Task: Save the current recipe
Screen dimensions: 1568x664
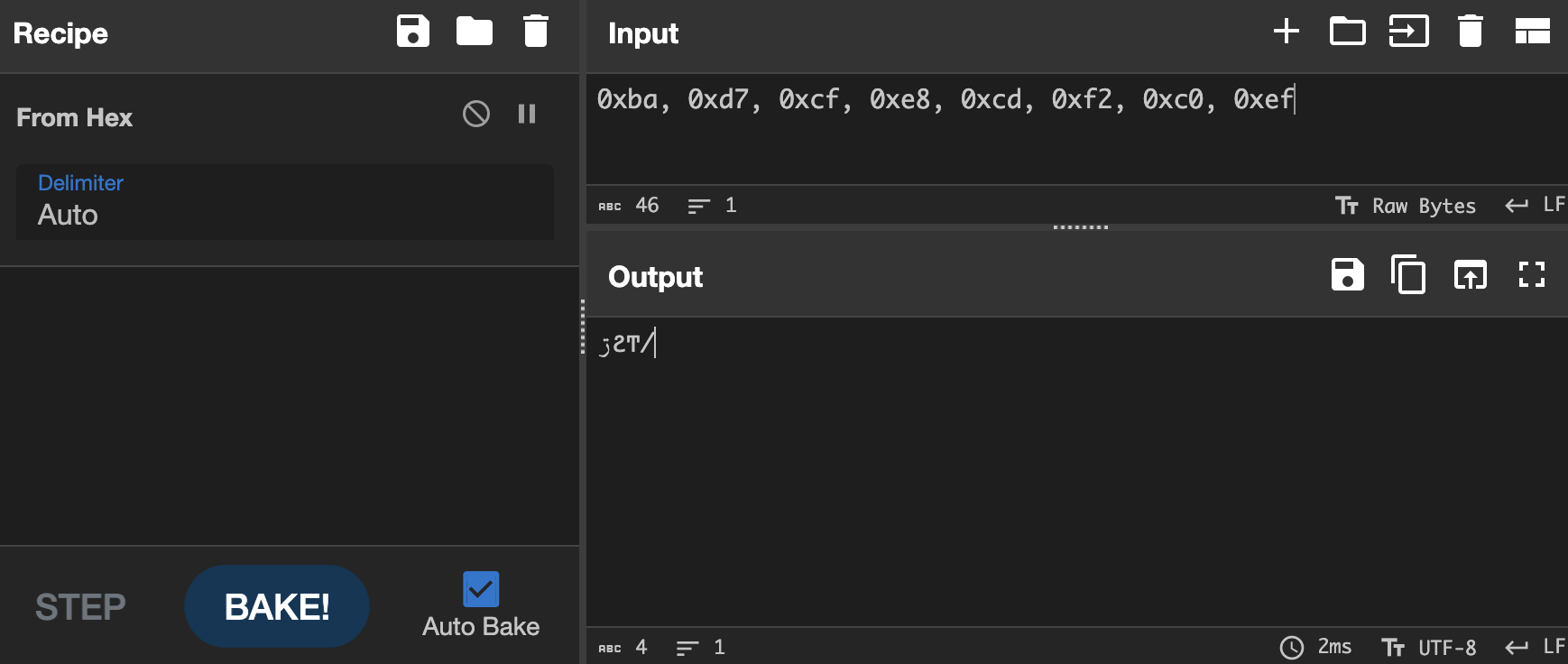Action: 413,32
